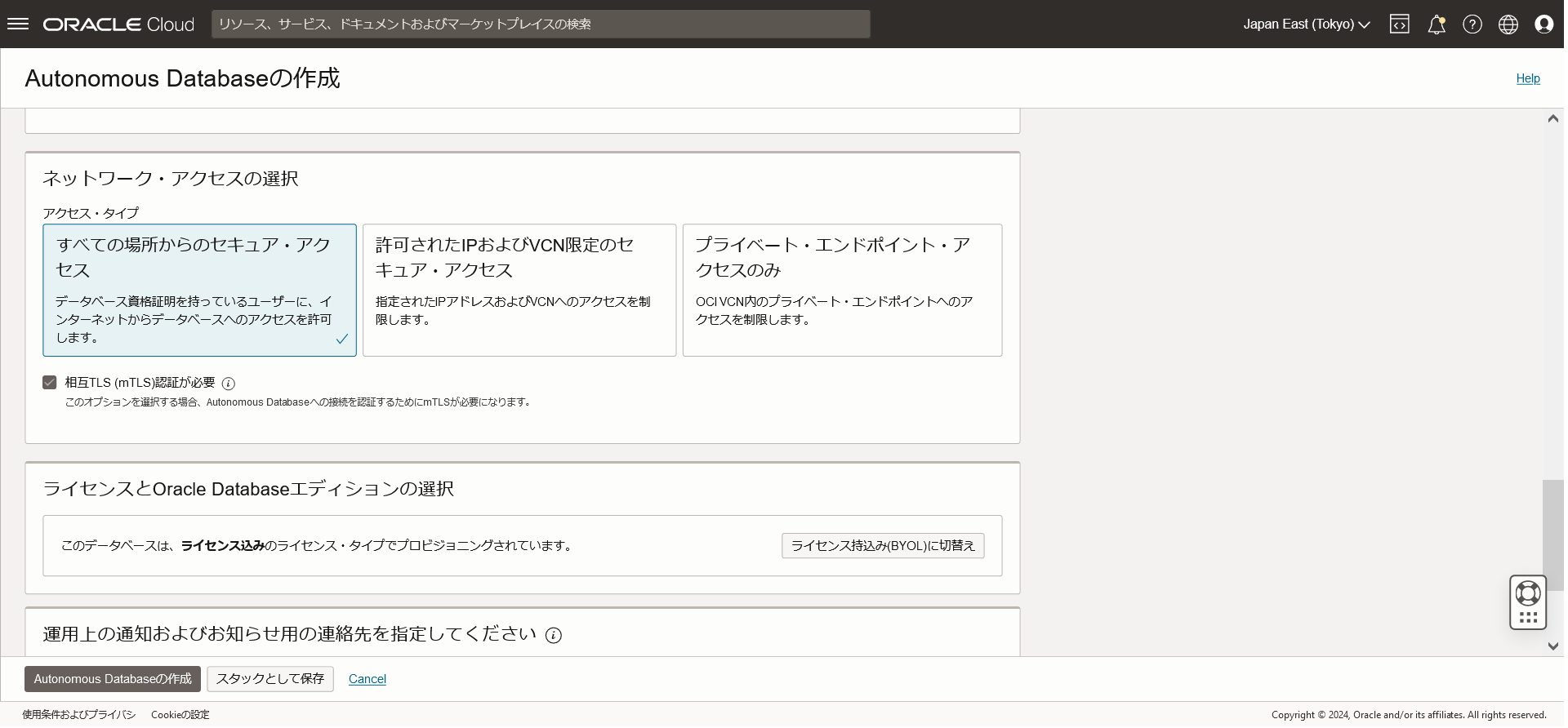Switch to bring your own license (BYOL)
This screenshot has height=728, width=1568.
click(883, 546)
